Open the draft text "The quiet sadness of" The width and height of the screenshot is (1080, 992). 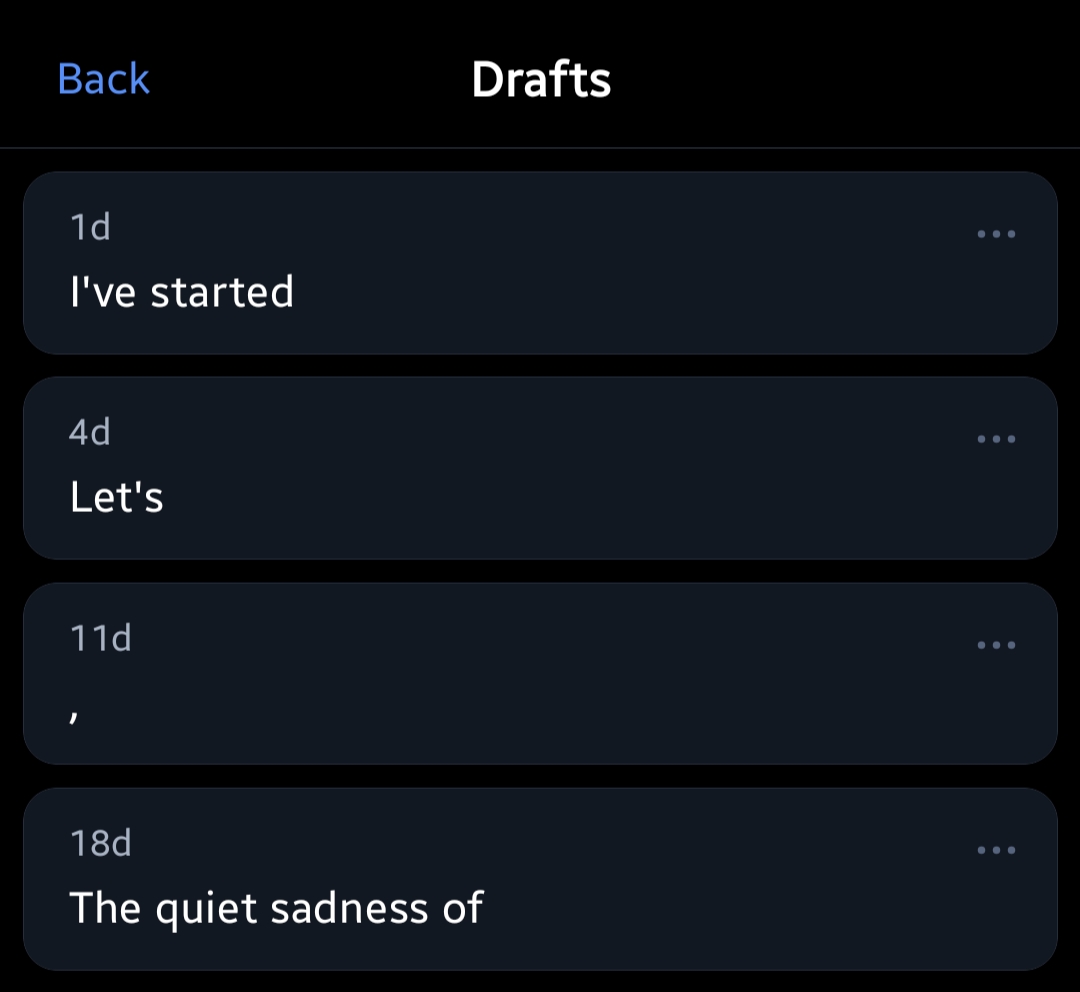point(276,908)
